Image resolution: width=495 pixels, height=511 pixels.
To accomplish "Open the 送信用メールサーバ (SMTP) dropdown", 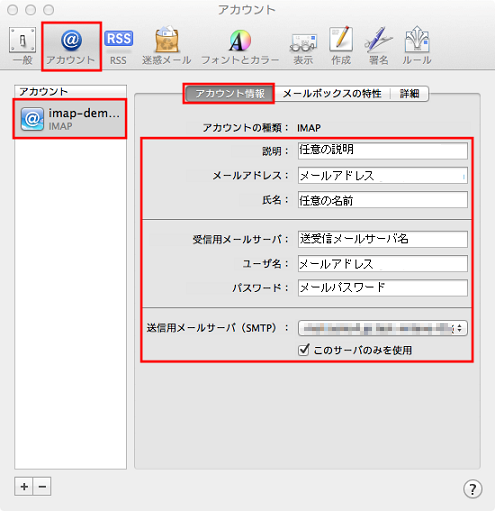I will click(x=383, y=328).
